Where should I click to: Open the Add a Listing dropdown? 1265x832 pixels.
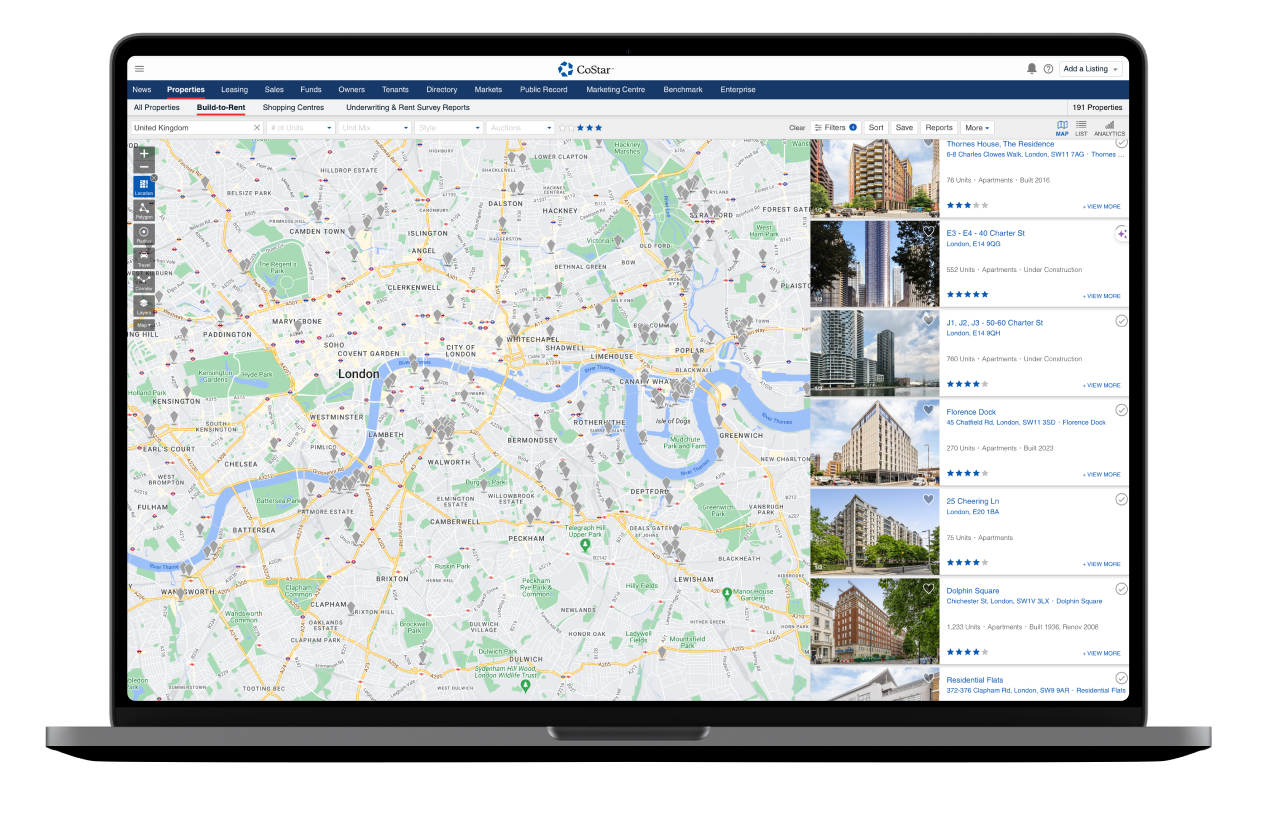1091,69
